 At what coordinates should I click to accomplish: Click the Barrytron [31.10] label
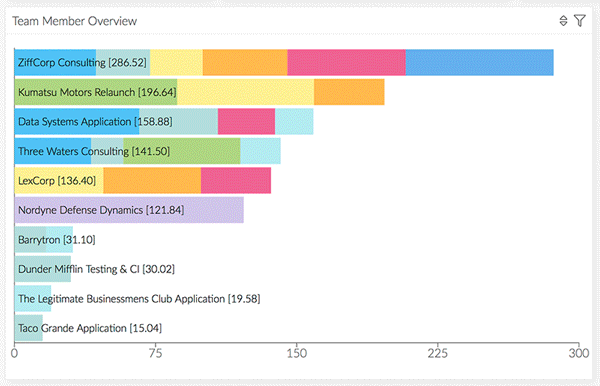click(x=57, y=240)
